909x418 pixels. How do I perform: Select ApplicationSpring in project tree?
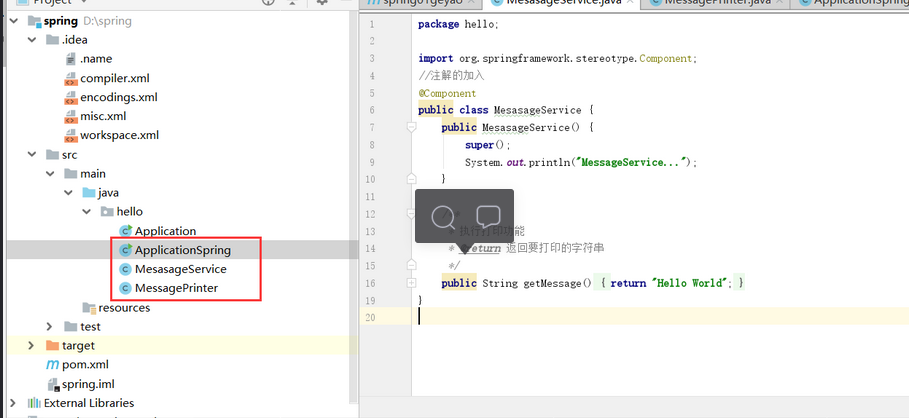[183, 250]
